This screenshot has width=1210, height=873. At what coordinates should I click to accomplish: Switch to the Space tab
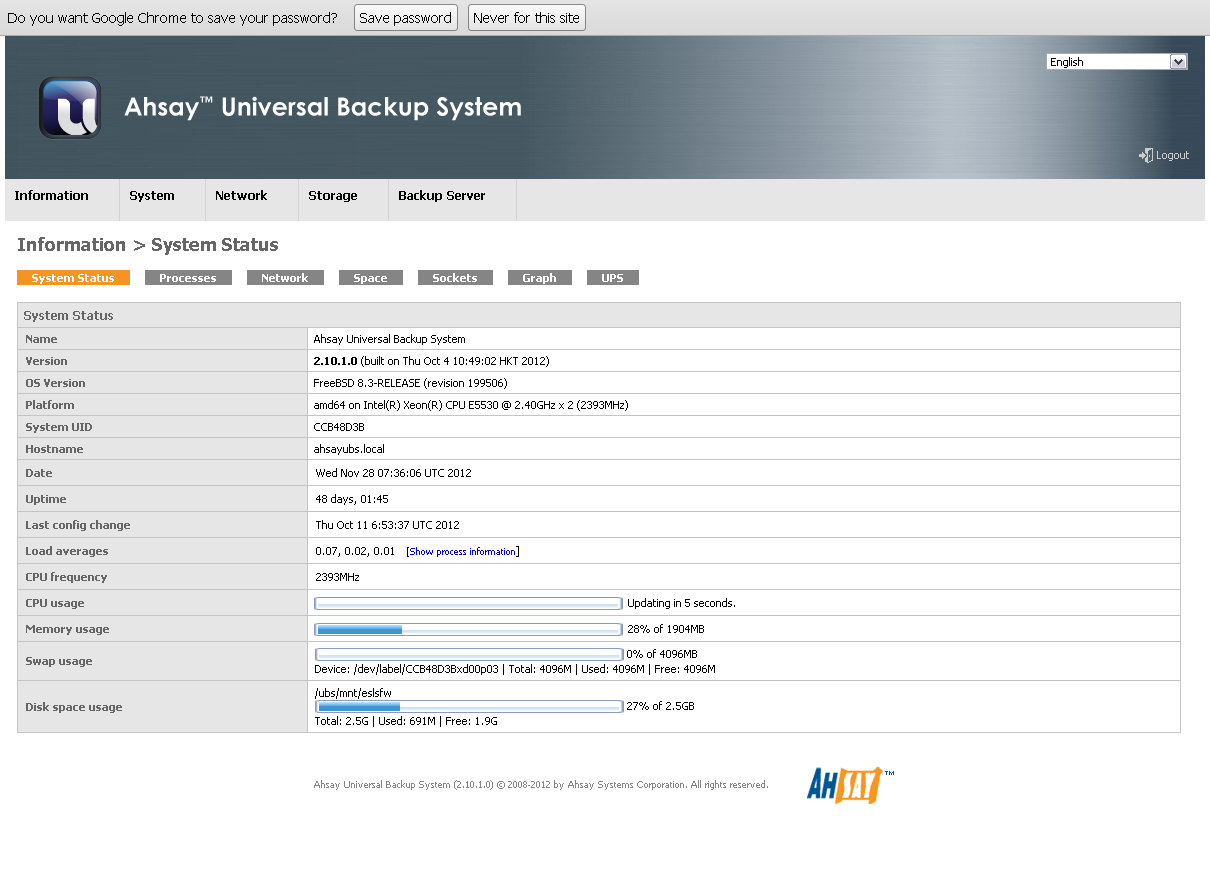click(370, 278)
